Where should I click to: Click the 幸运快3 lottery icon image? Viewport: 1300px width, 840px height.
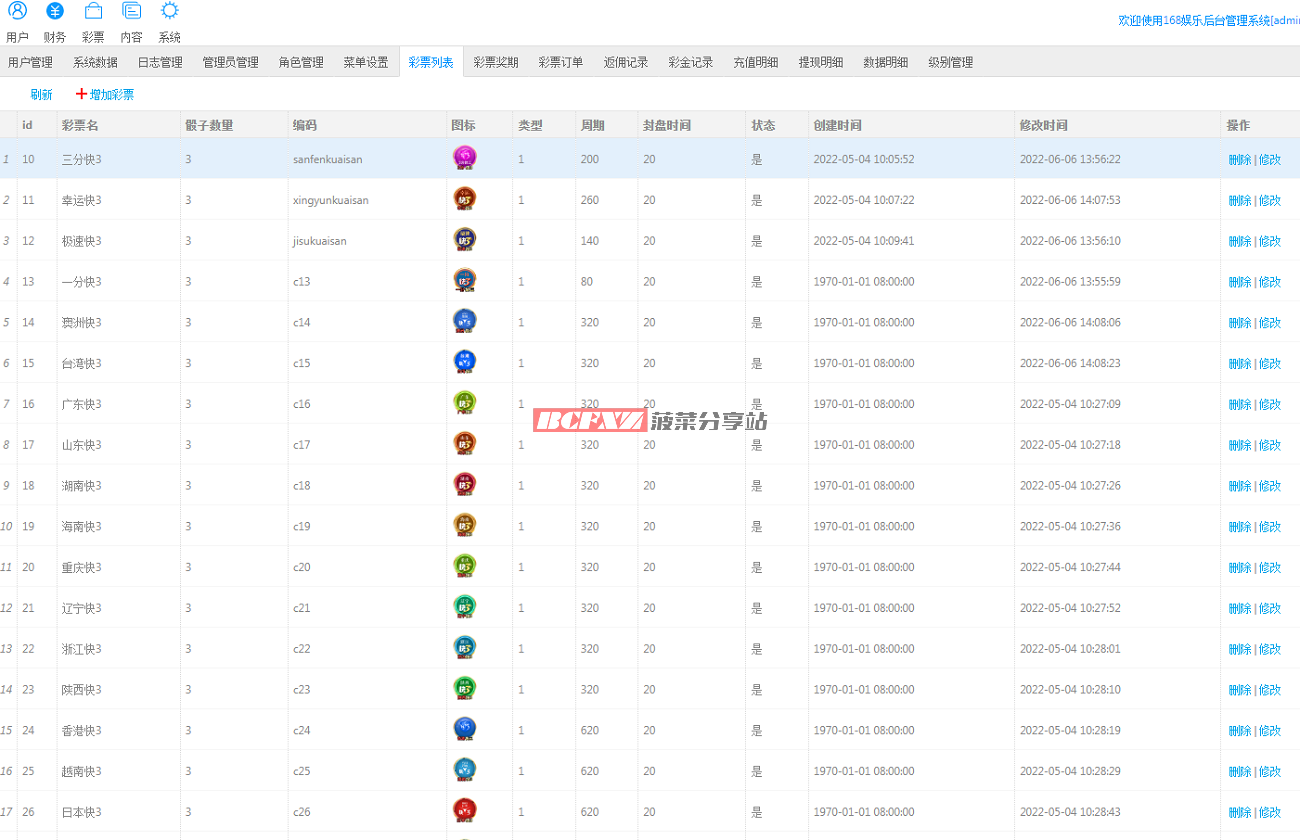pos(464,199)
